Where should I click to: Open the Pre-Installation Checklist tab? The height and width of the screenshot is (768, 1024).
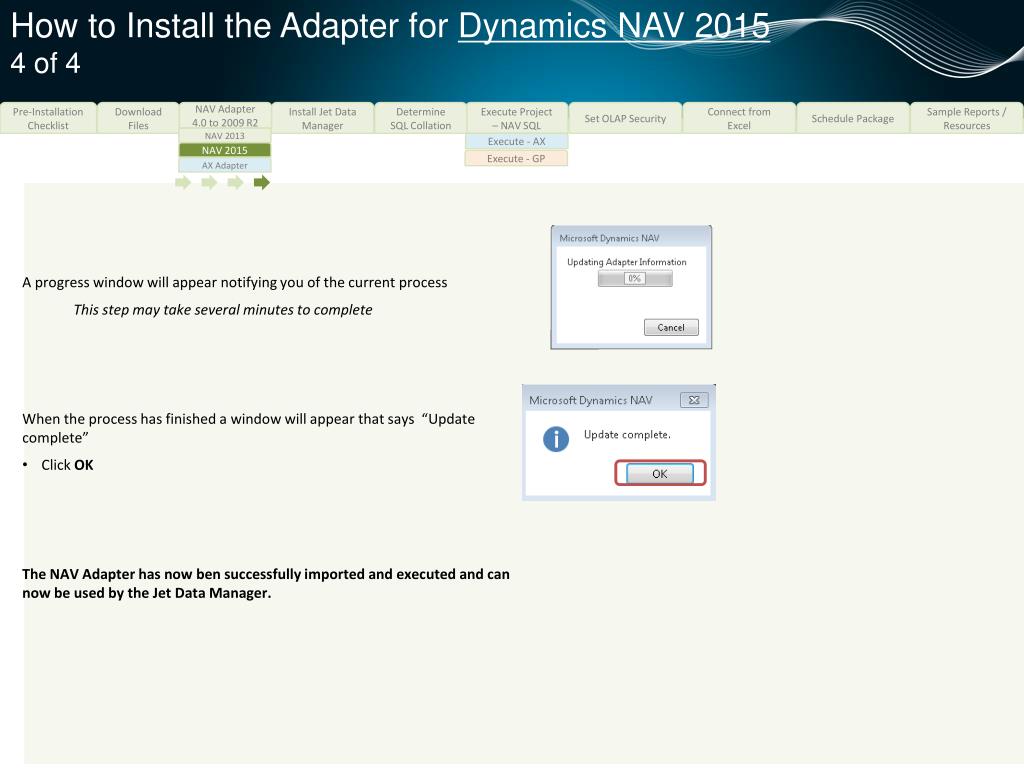[48, 118]
